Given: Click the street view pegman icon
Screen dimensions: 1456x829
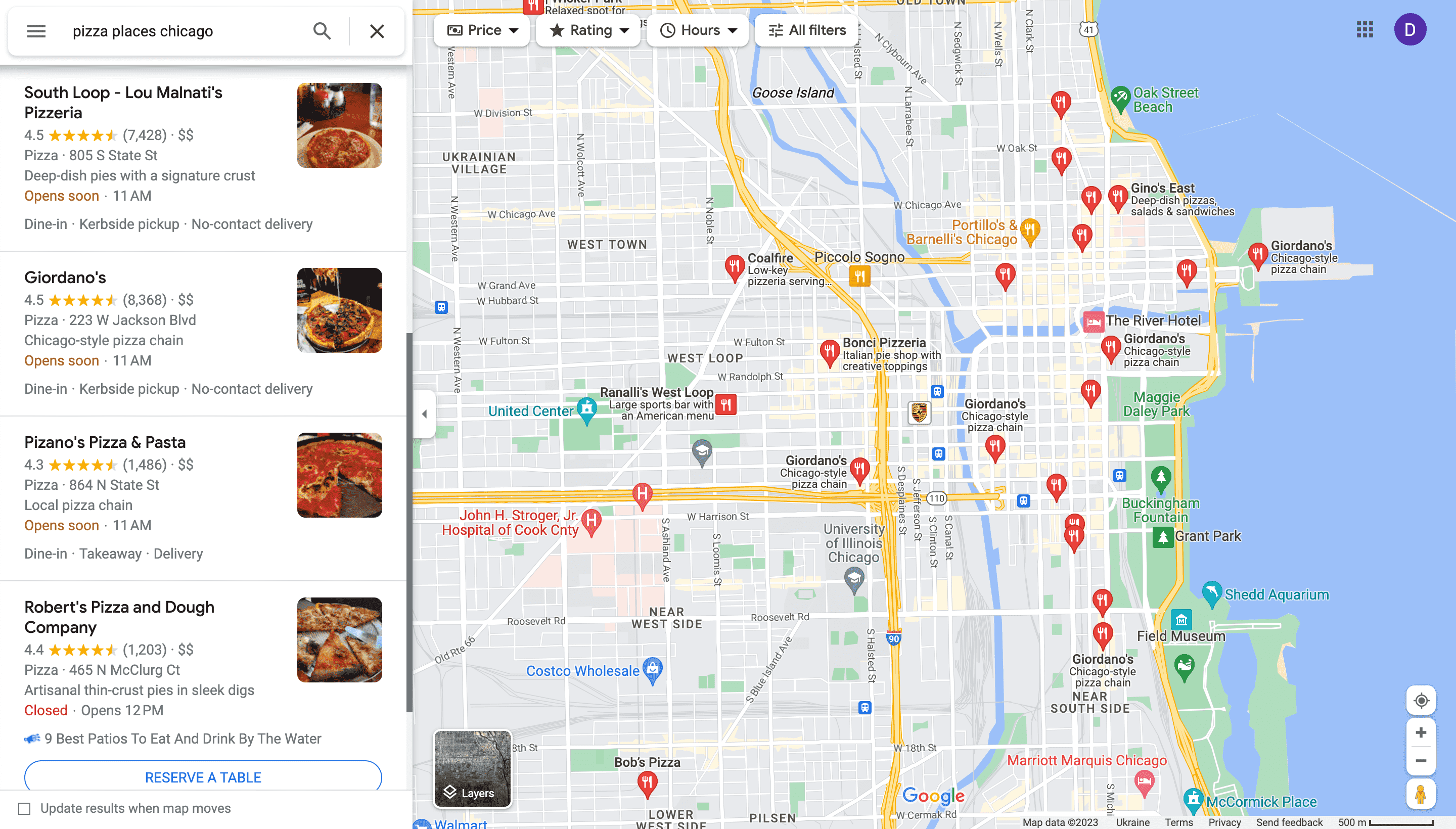Looking at the screenshot, I should click(1421, 795).
